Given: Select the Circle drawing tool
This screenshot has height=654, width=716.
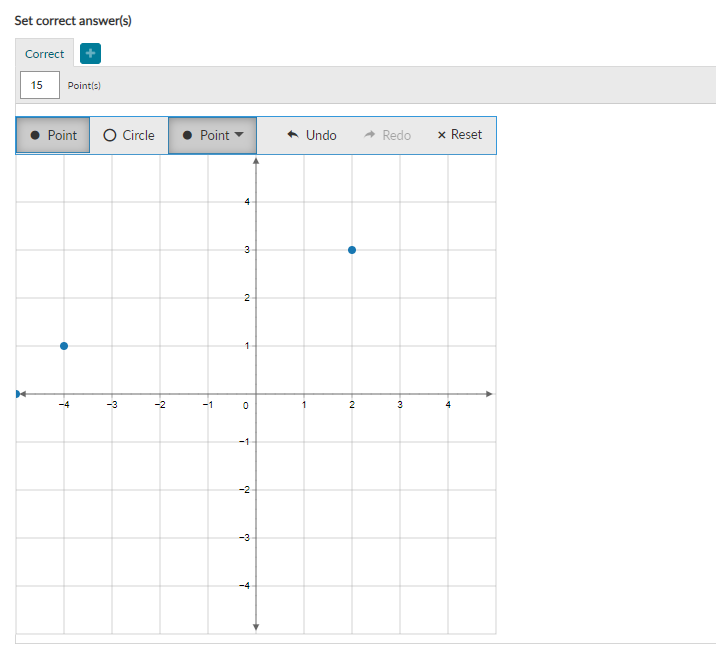Looking at the screenshot, I should 129,135.
